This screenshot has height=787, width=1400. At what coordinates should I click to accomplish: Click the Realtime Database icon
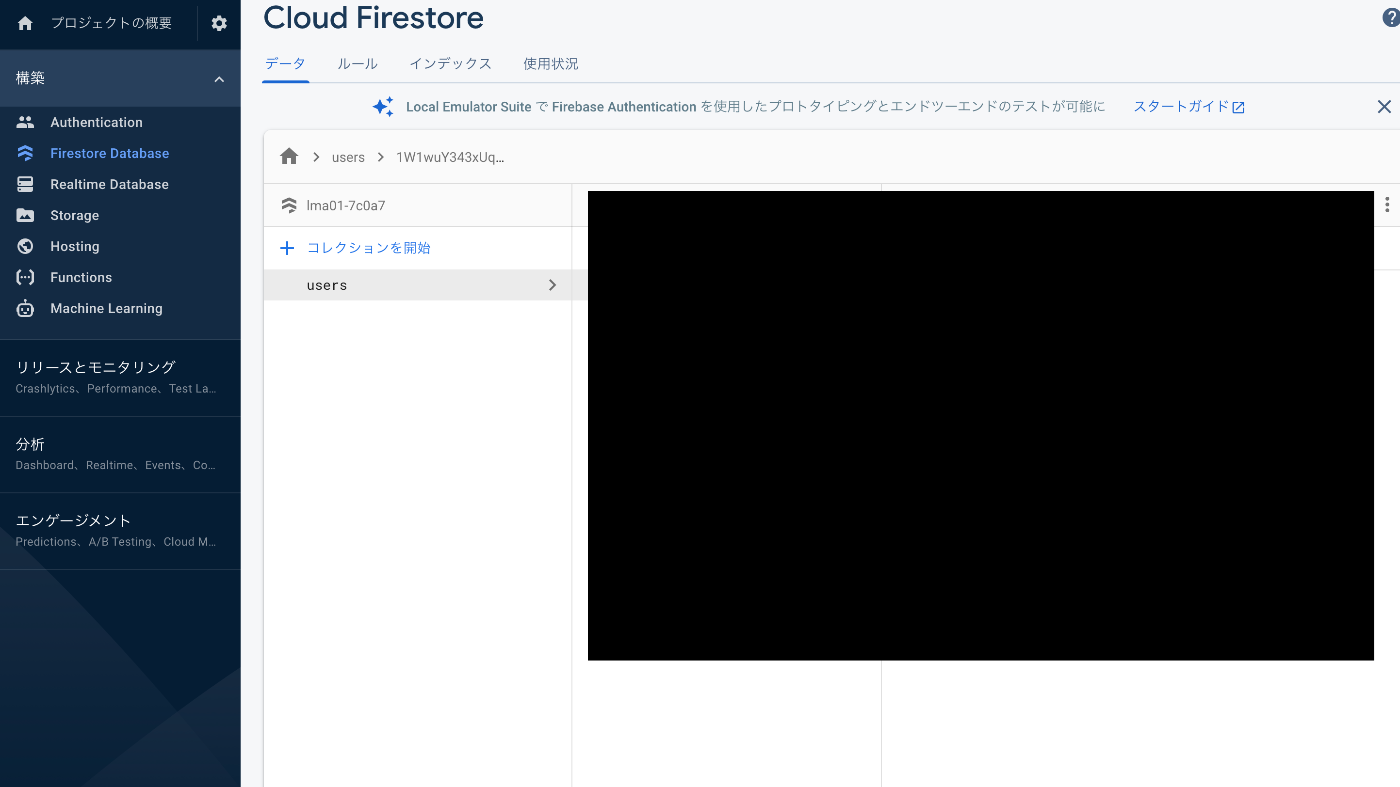[x=25, y=184]
